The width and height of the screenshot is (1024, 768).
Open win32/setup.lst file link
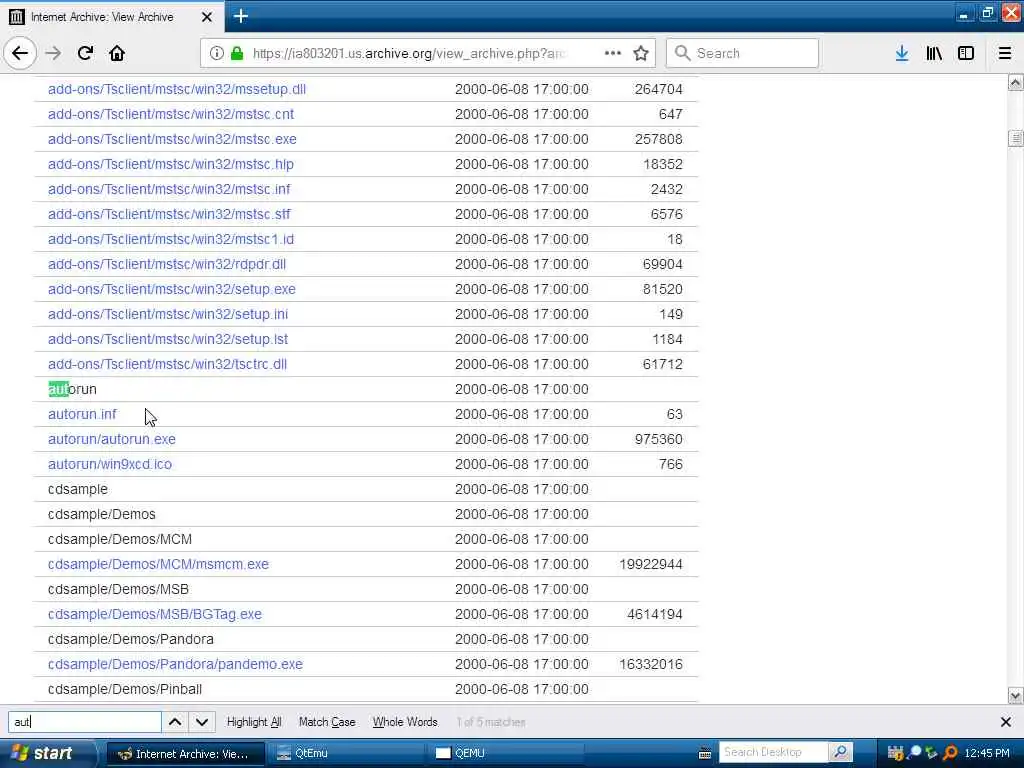click(x=168, y=339)
